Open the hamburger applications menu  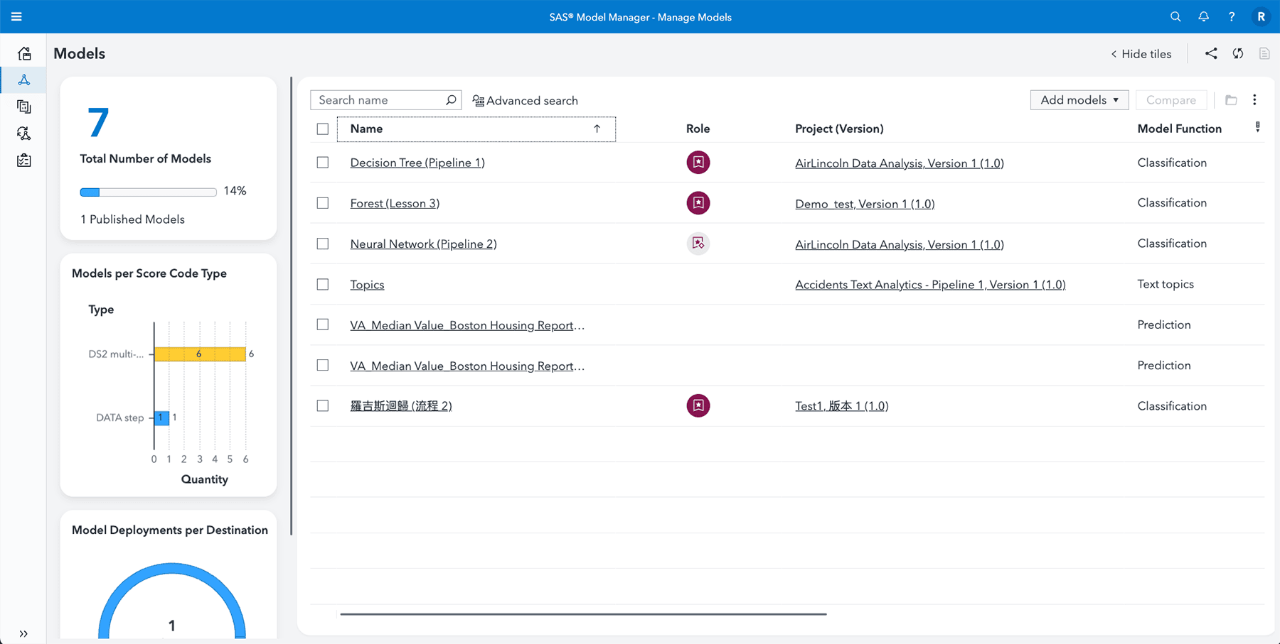pos(16,17)
